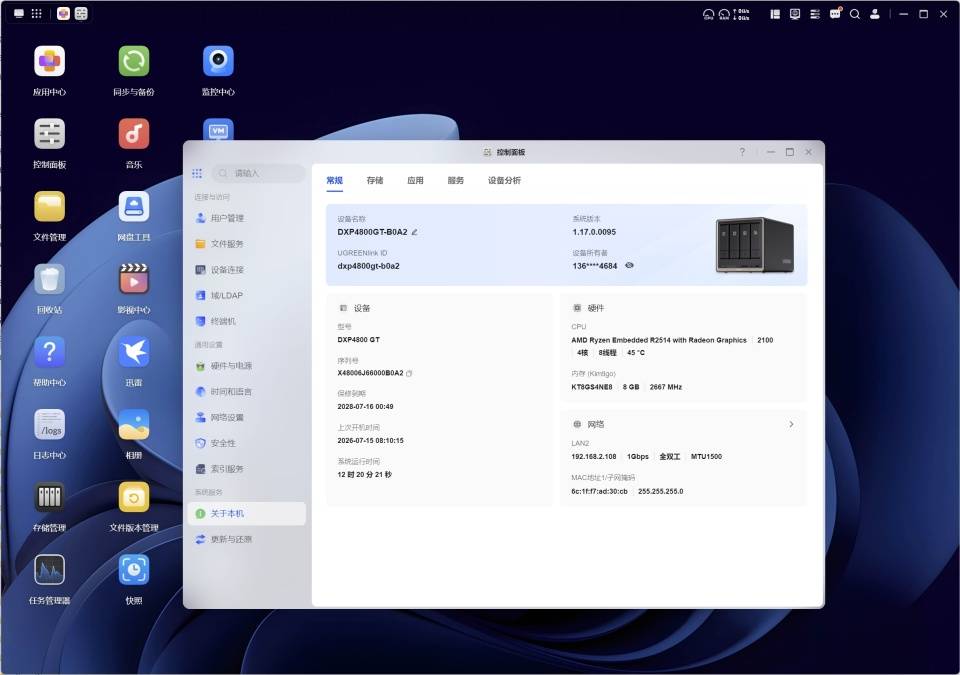Open the 控制面板 desktop icon
The height and width of the screenshot is (675, 960).
50,134
